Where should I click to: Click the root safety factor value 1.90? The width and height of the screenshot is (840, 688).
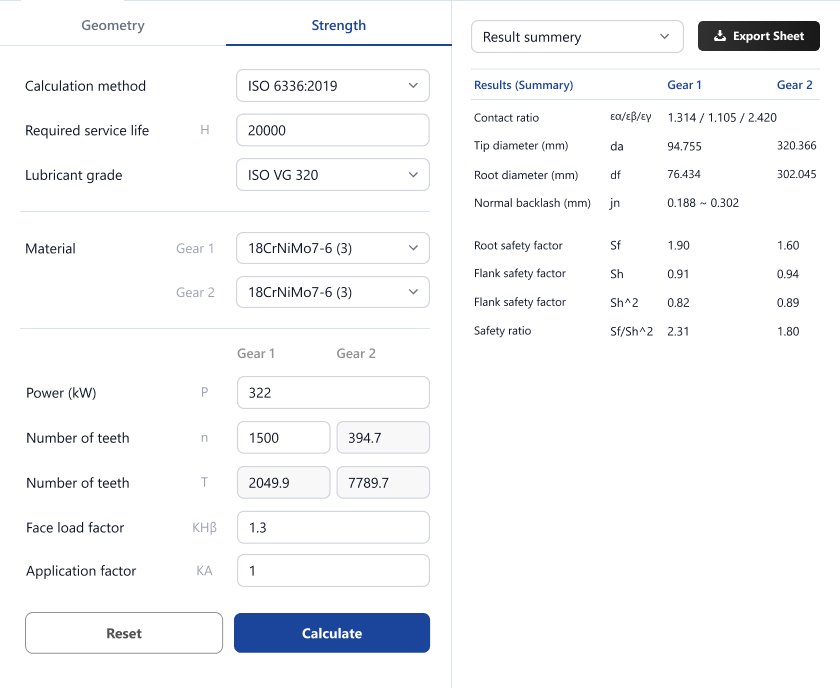(x=678, y=245)
